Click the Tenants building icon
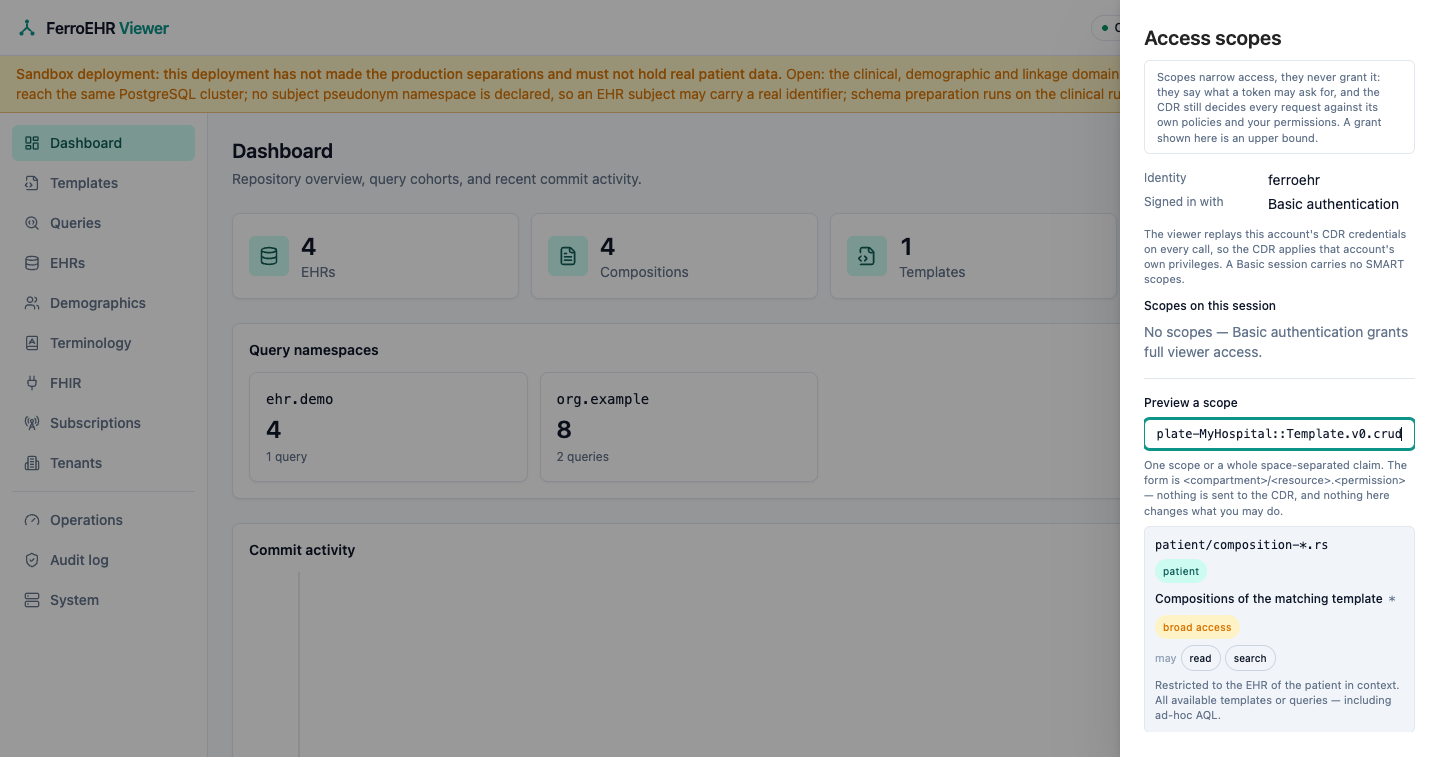Viewport: 1440px width, 757px height. point(32,463)
